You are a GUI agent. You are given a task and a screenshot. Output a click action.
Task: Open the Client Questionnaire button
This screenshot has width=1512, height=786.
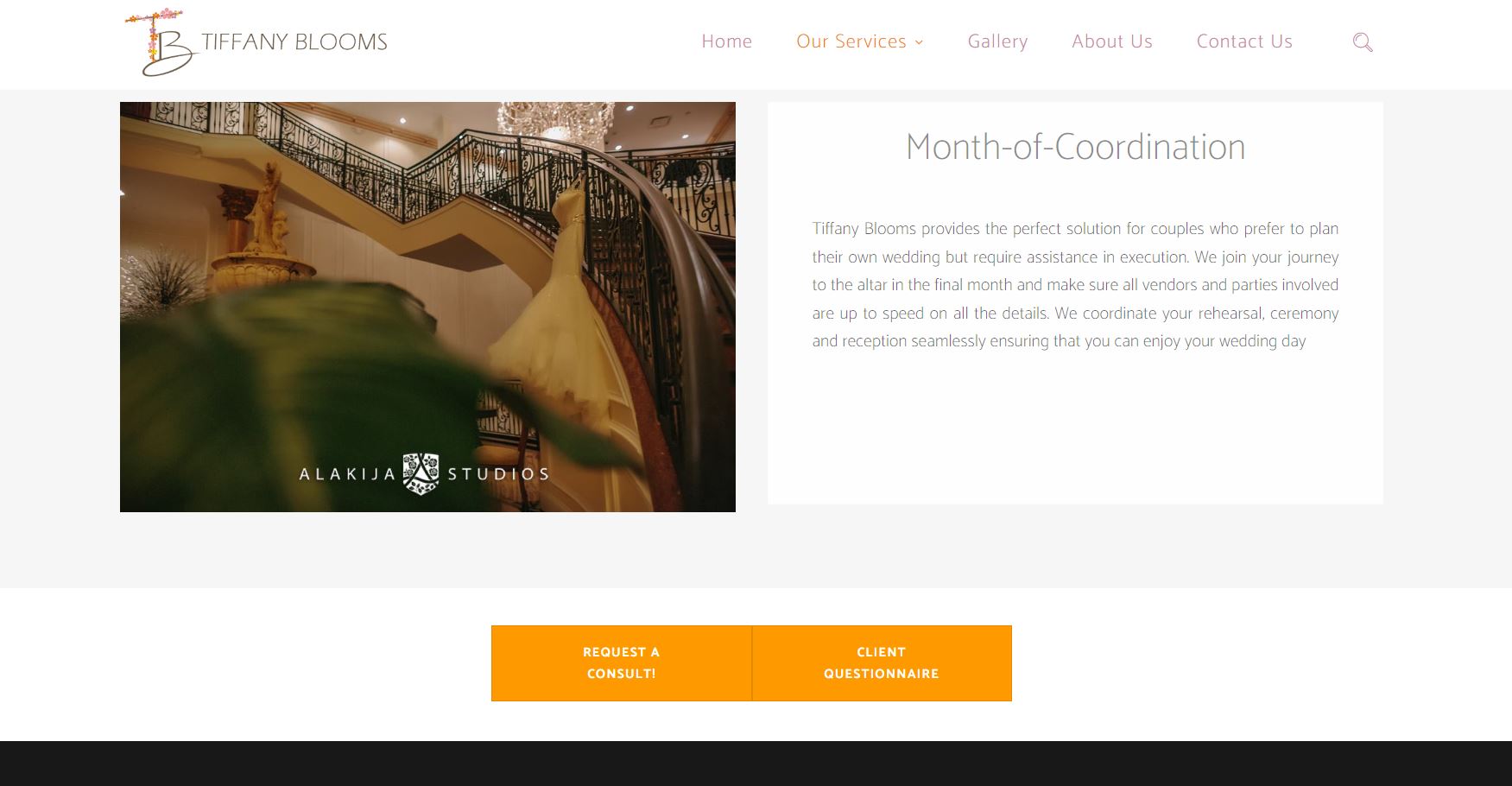(882, 663)
